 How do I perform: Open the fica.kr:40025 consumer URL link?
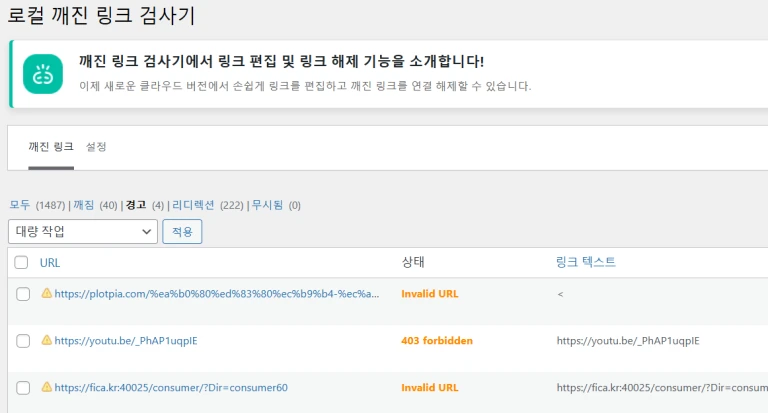pyautogui.click(x=171, y=388)
